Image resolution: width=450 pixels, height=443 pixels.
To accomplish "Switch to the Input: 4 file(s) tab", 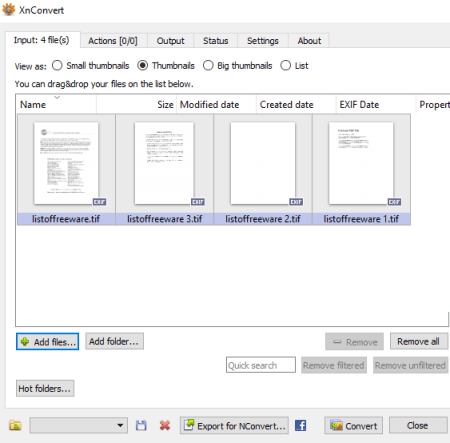I will coord(42,40).
